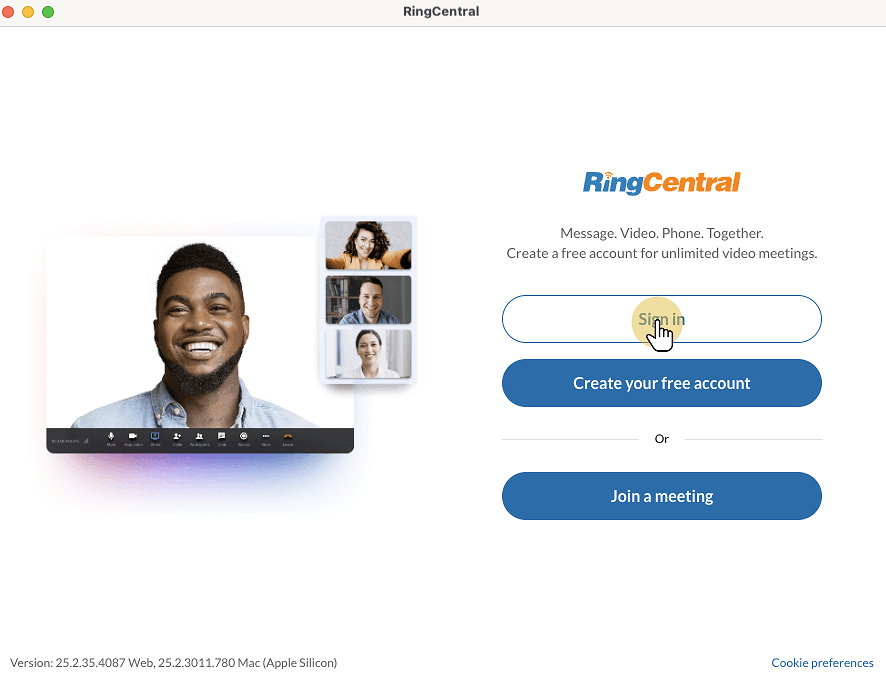This screenshot has width=886, height=684.
Task: Click the green full-screen window button
Action: coord(48,12)
